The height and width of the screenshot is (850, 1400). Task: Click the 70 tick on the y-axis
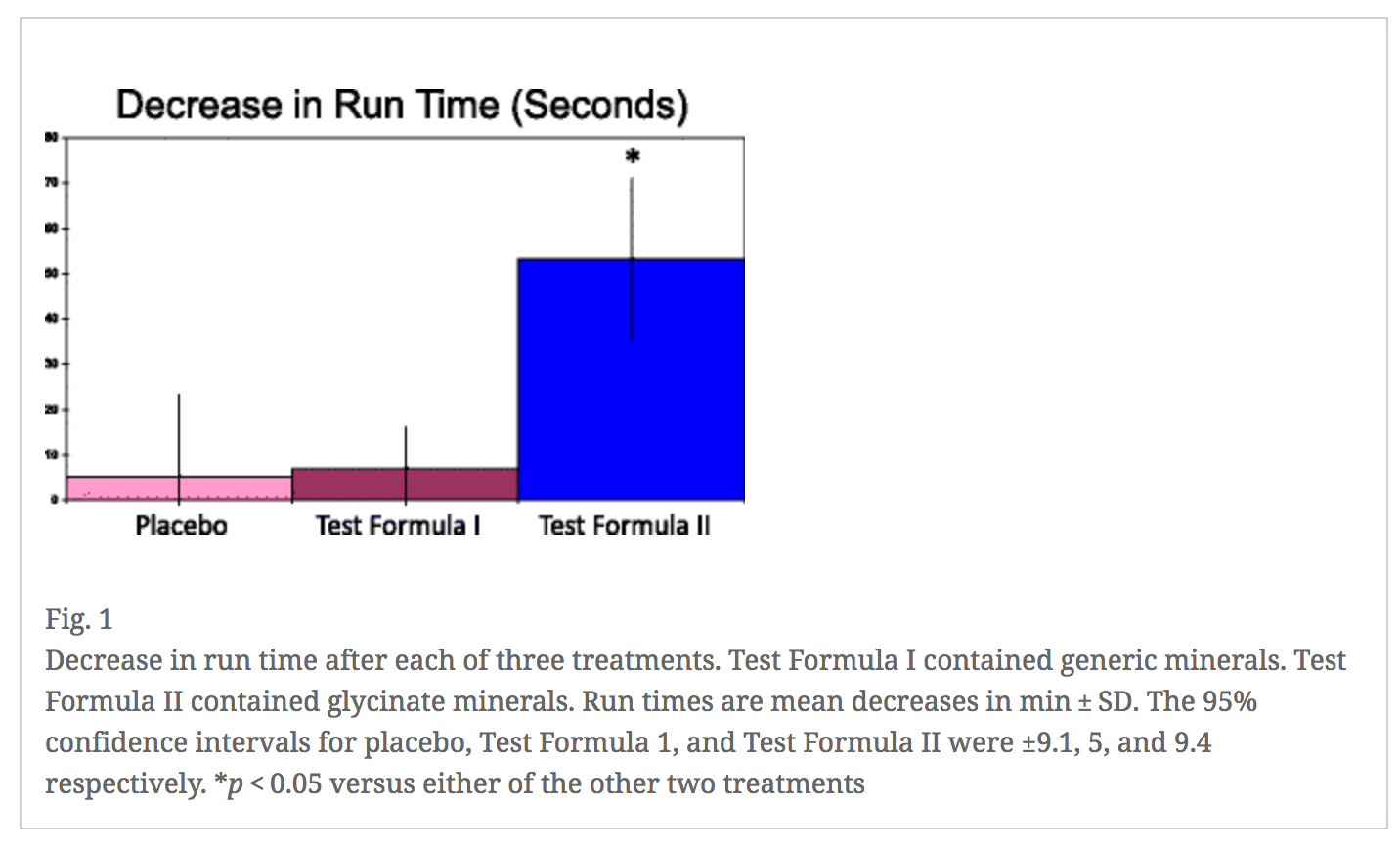(x=51, y=183)
